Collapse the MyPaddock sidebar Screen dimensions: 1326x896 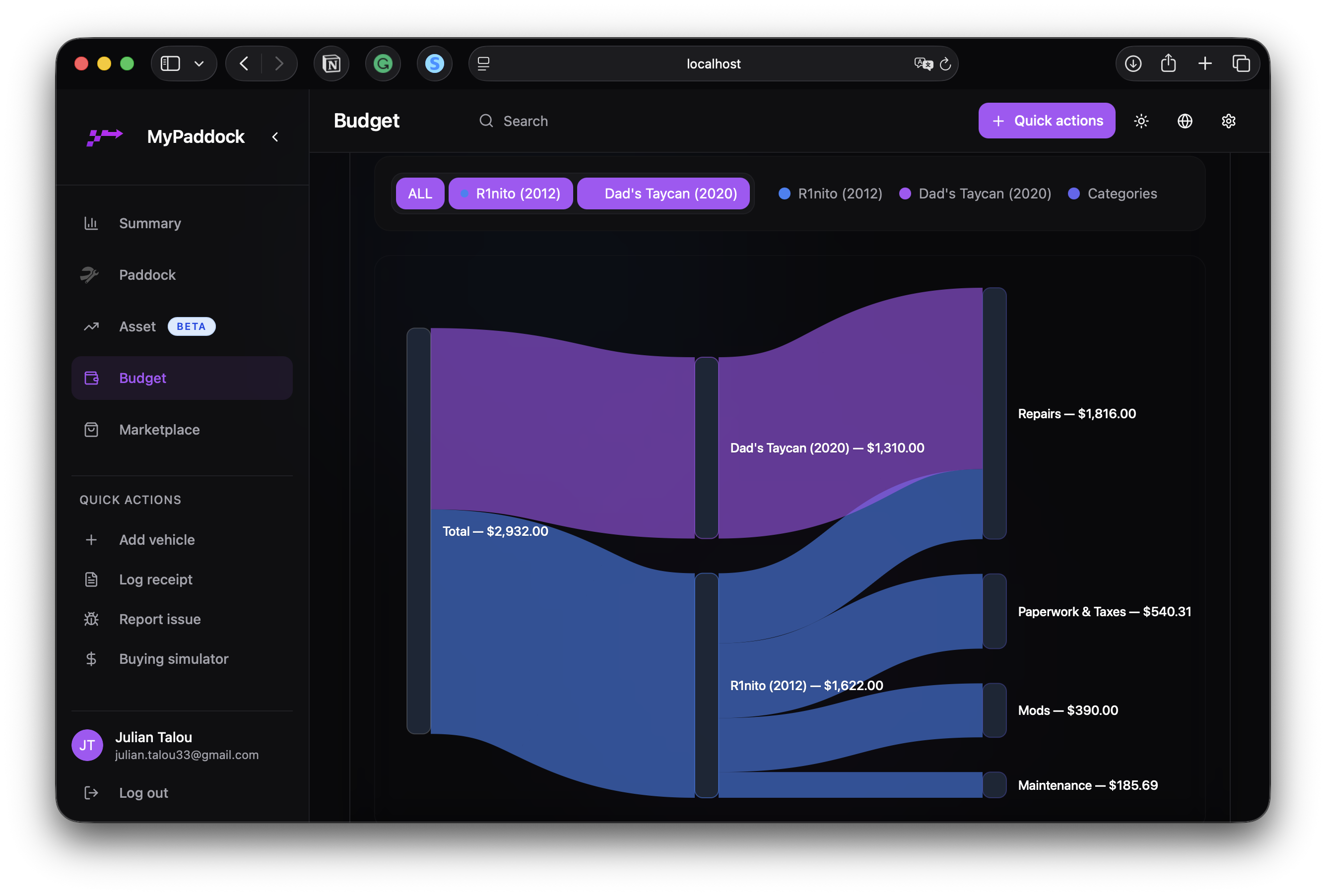coord(275,137)
